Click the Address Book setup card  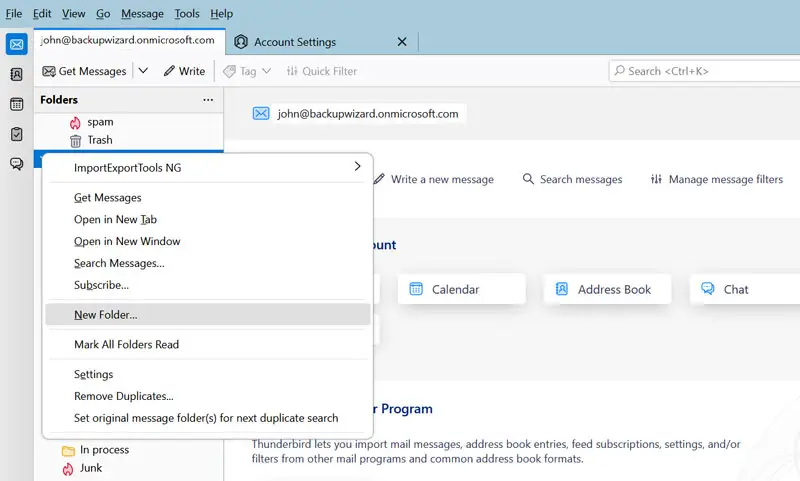coord(607,289)
